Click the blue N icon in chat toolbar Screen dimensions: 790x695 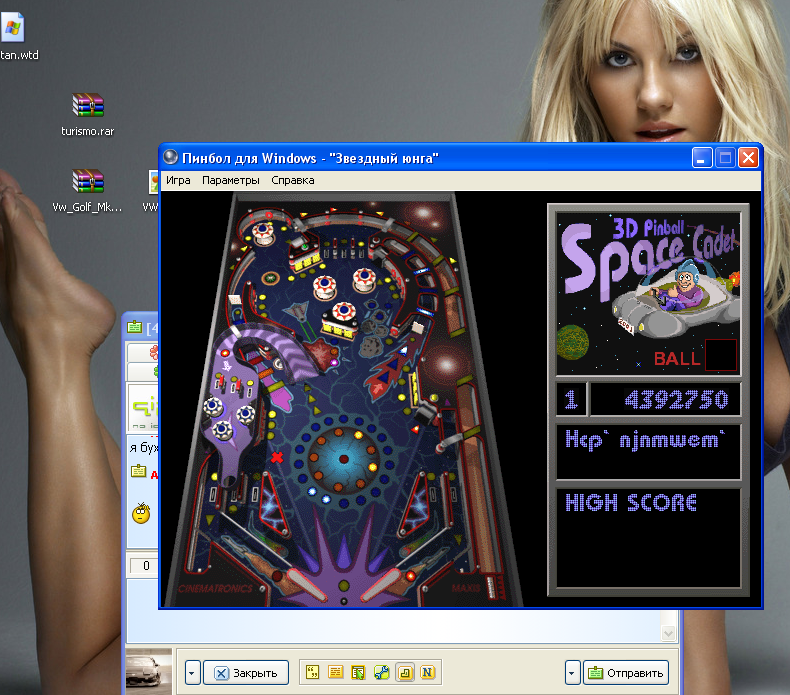point(427,672)
